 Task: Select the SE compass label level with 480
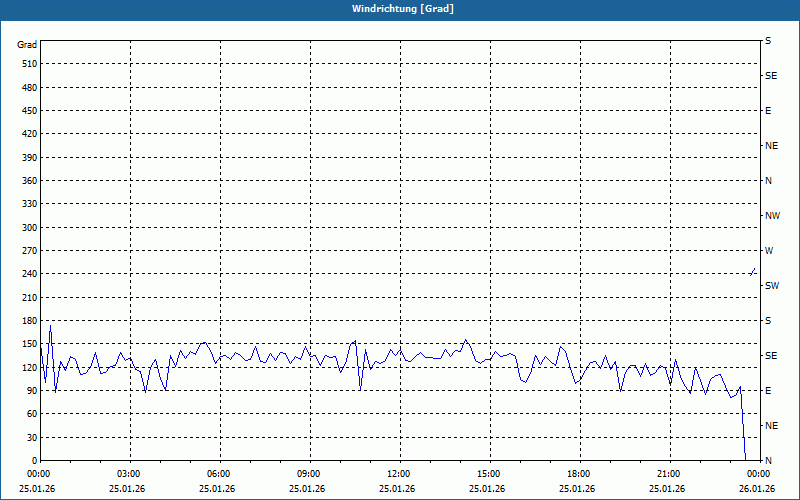click(x=771, y=76)
